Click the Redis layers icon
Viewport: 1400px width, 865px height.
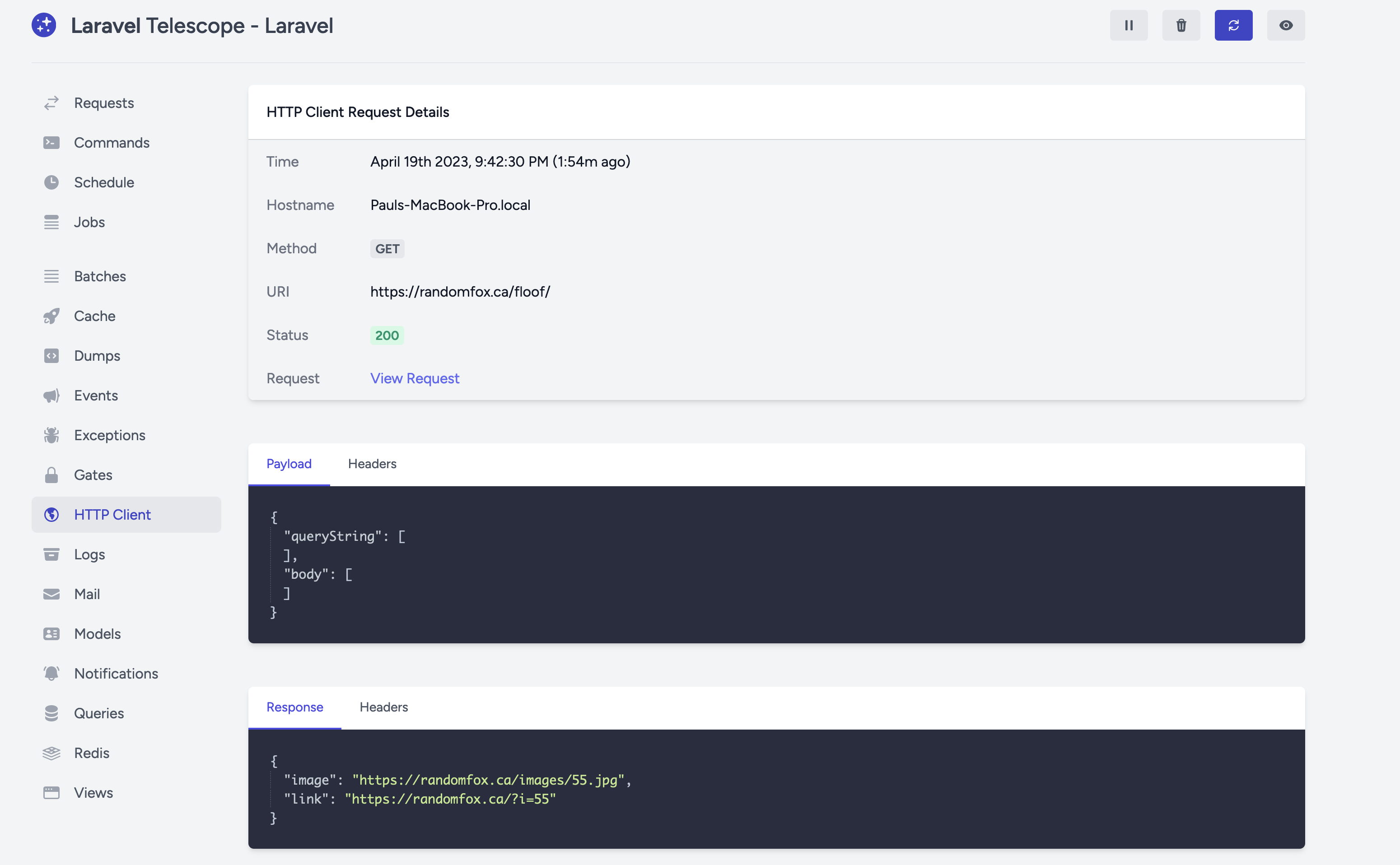51,753
